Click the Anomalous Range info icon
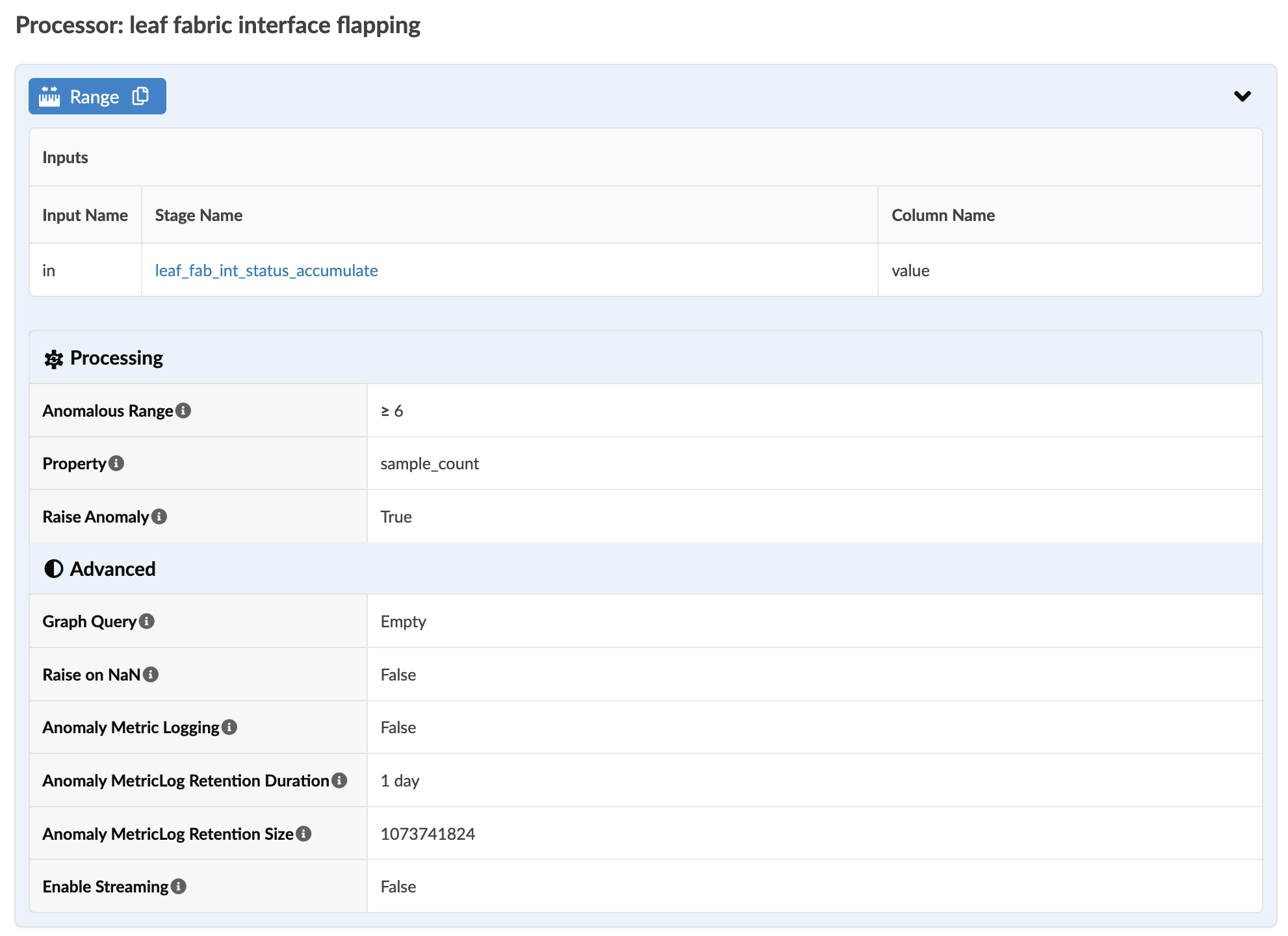This screenshot has height=936, width=1288. click(183, 411)
